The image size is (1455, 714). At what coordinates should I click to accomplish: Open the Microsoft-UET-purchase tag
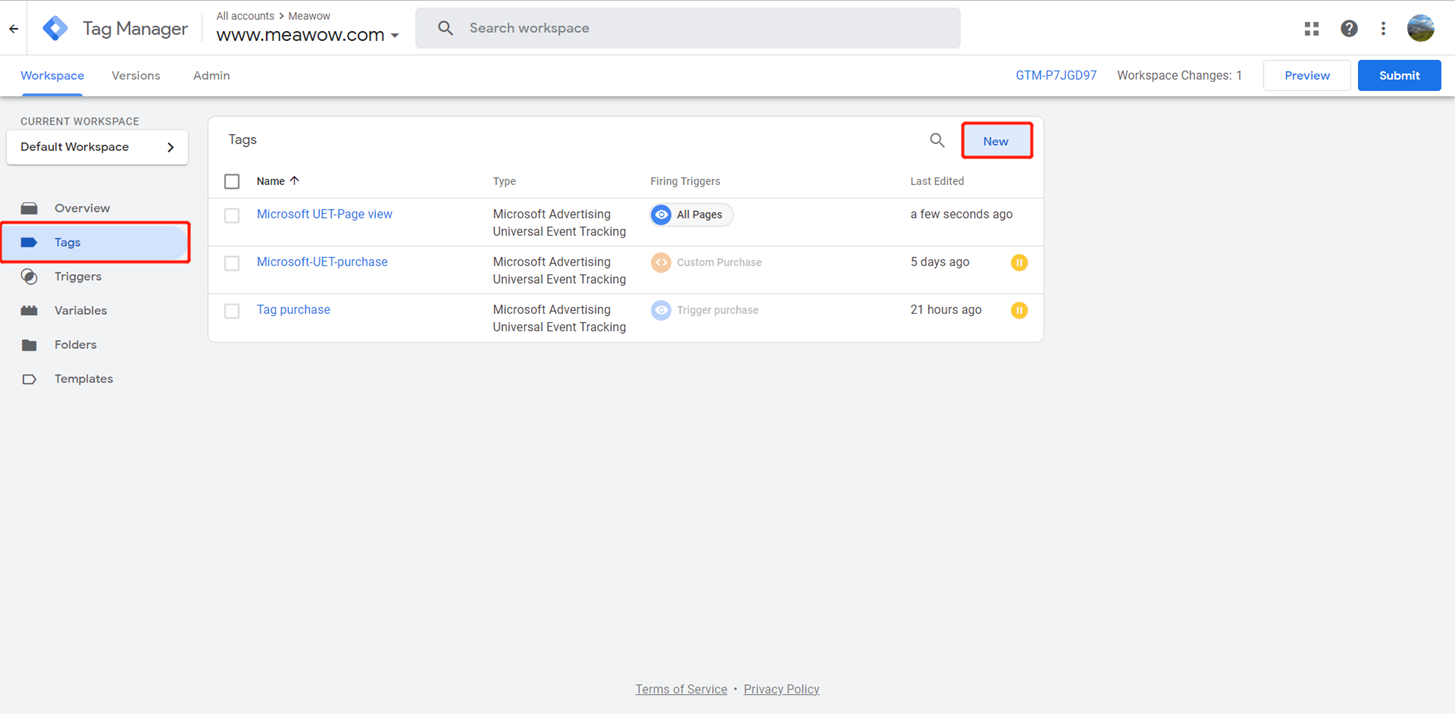click(322, 262)
